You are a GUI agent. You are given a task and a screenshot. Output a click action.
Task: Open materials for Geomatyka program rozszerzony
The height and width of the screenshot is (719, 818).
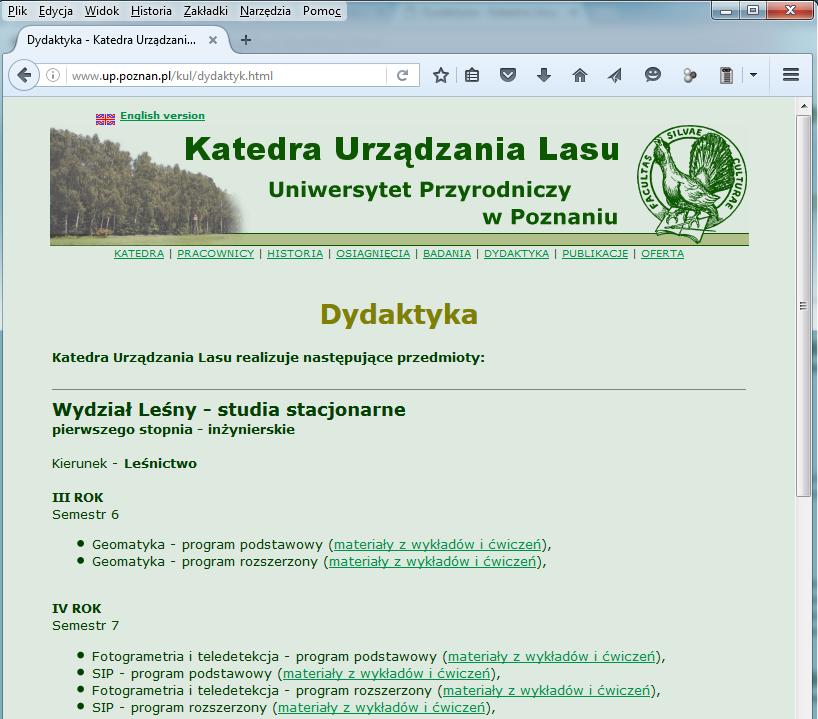tap(432, 562)
